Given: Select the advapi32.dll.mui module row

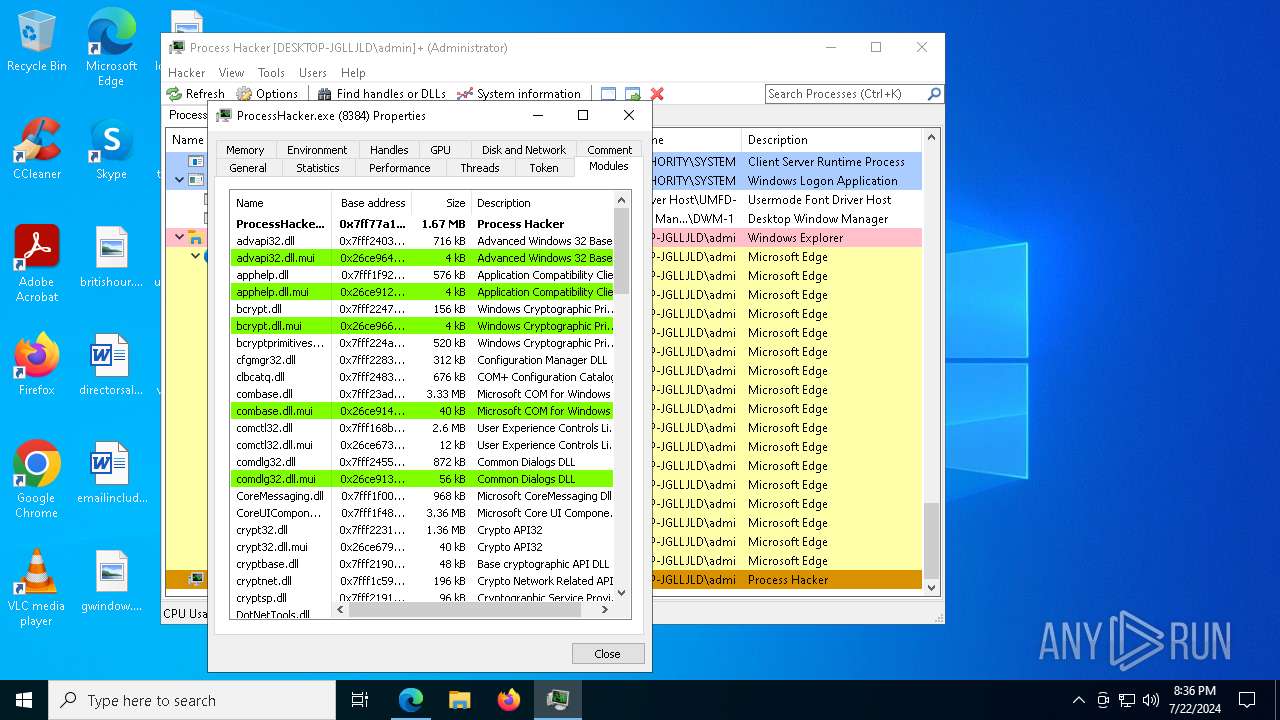Looking at the screenshot, I should click(421, 258).
